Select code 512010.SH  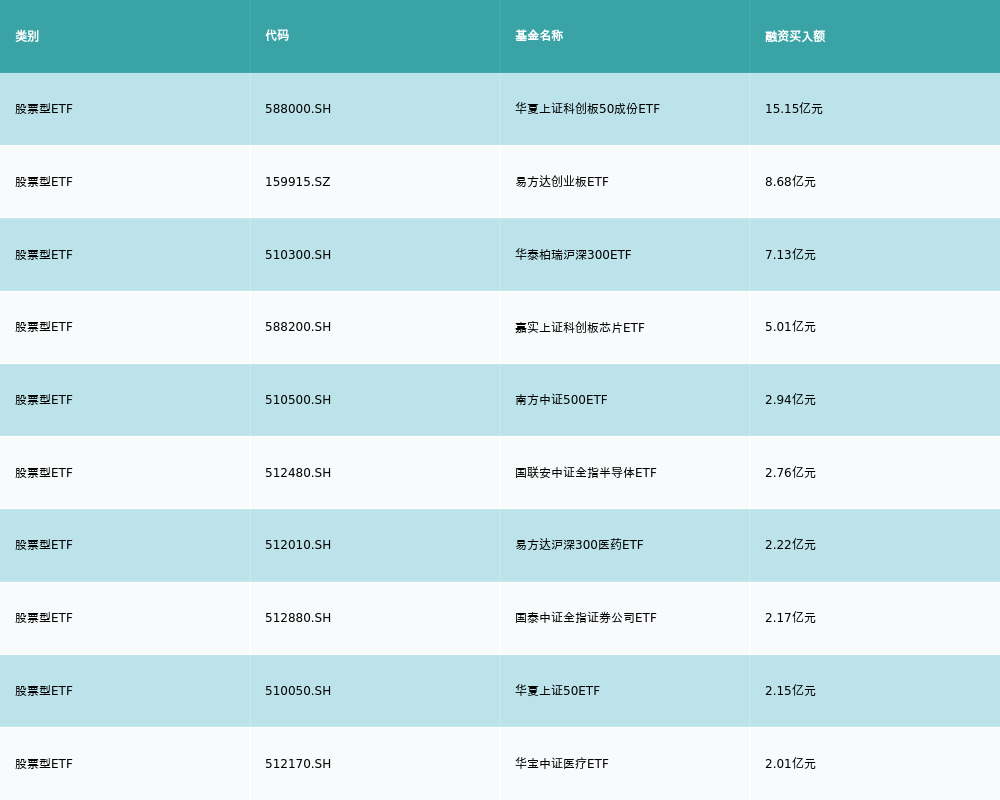click(x=298, y=545)
